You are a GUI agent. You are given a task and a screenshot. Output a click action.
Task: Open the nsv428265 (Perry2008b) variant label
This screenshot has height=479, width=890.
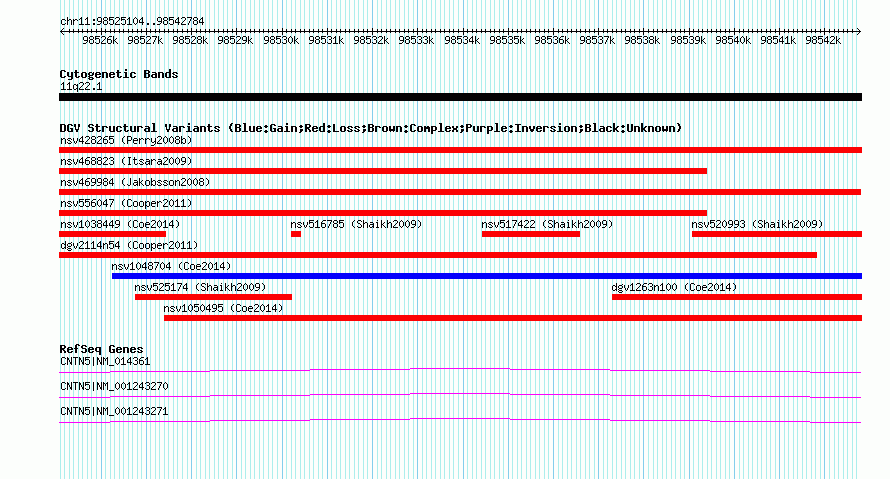(126, 140)
